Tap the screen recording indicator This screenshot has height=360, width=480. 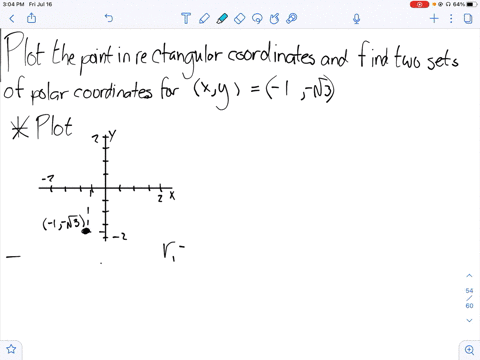click(419, 4)
